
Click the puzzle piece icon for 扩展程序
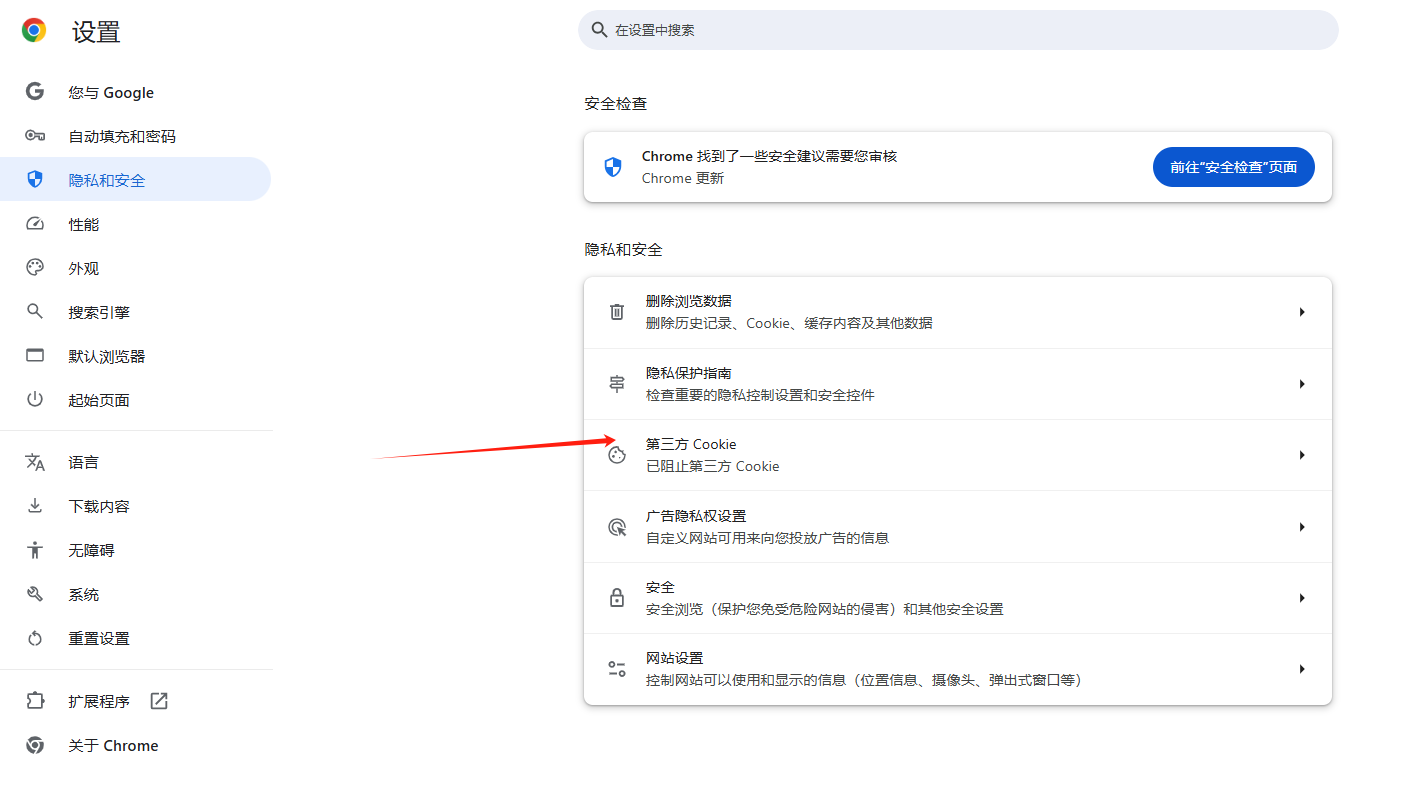(x=35, y=701)
